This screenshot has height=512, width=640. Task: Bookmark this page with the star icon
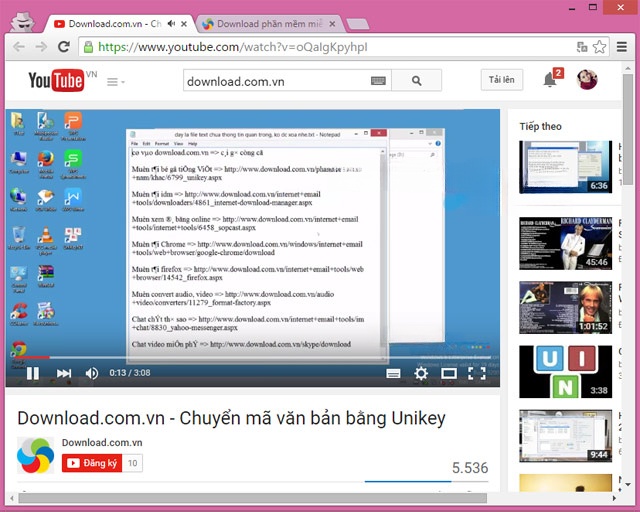click(599, 47)
